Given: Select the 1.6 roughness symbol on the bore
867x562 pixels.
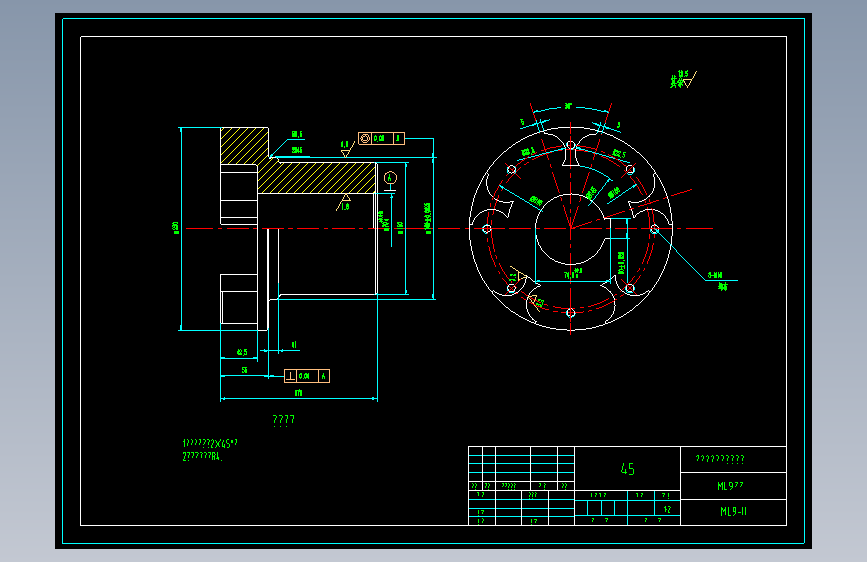Looking at the screenshot, I should (x=343, y=203).
